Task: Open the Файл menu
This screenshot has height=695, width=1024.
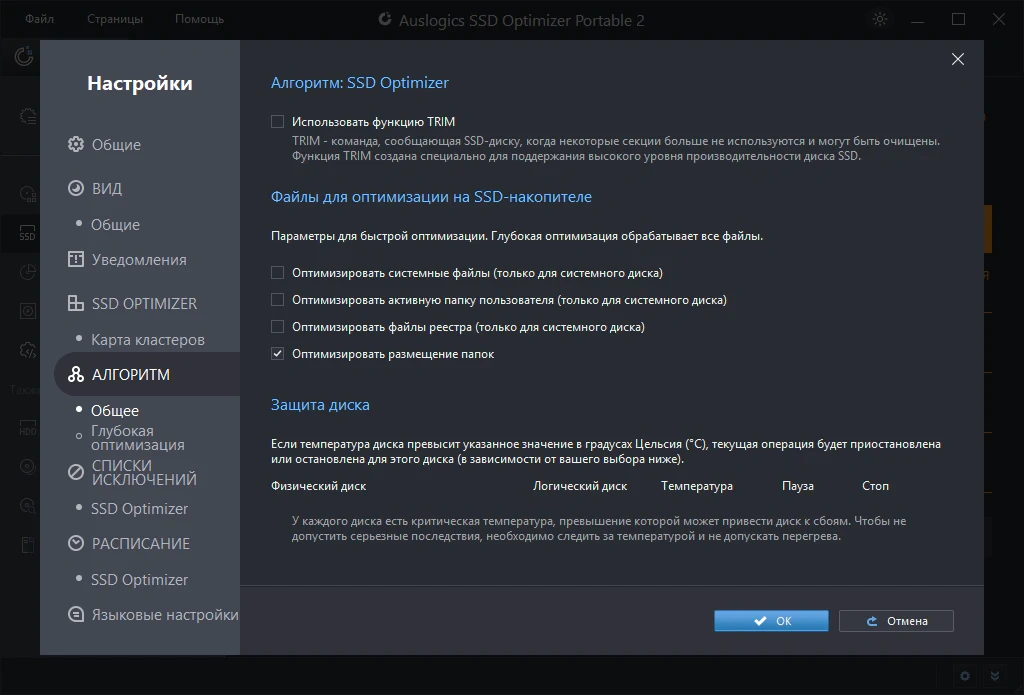Action: [39, 19]
